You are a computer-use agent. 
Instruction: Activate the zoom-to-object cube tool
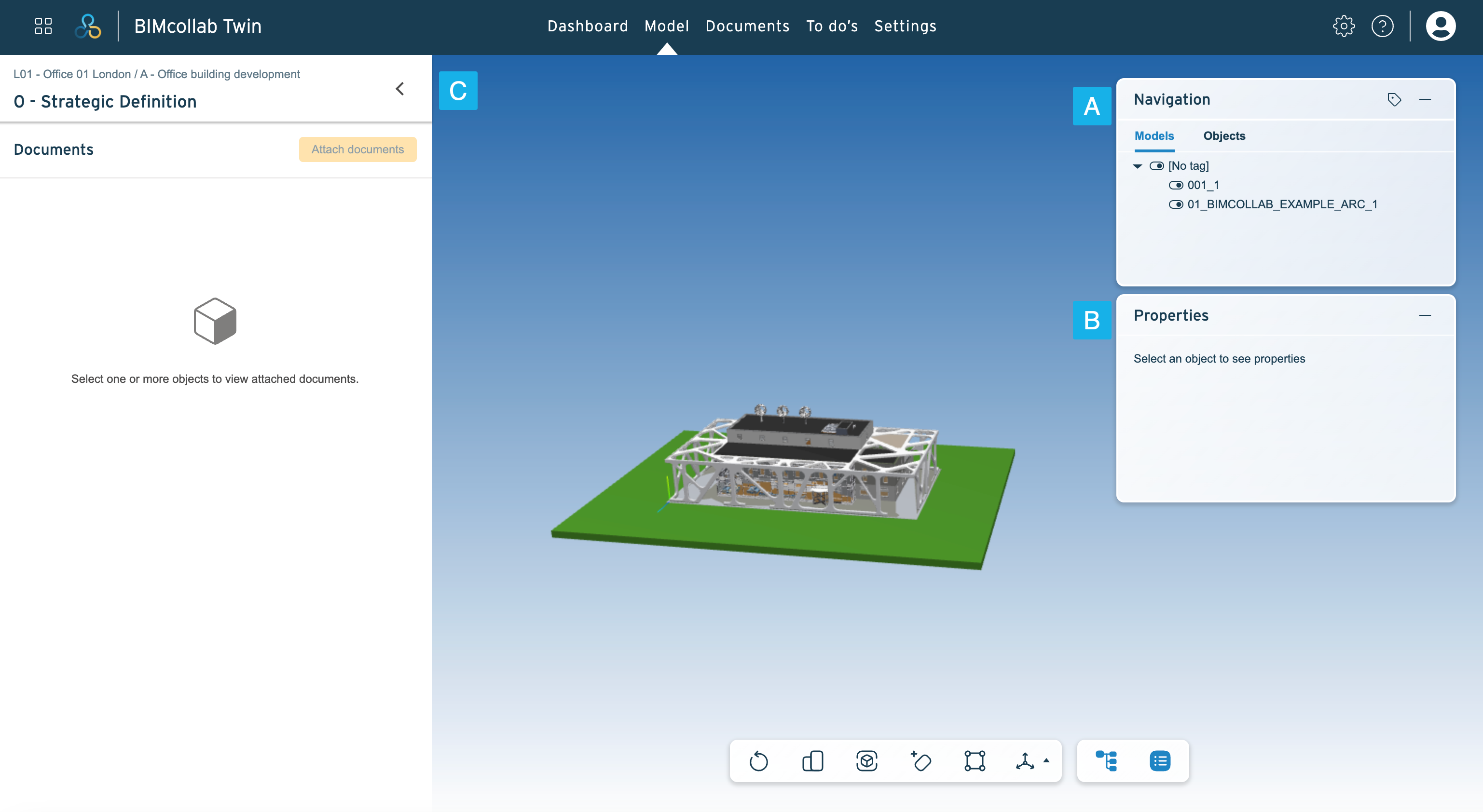(866, 761)
